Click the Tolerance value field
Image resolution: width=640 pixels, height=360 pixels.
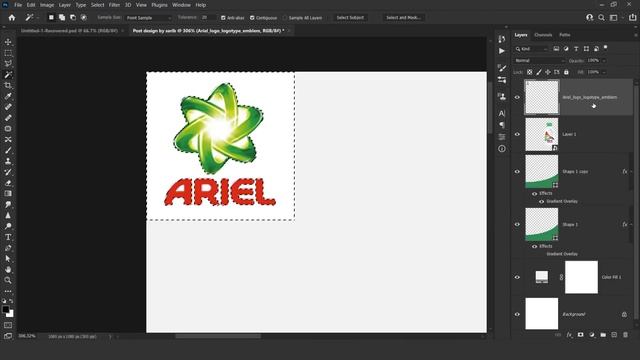click(x=208, y=18)
